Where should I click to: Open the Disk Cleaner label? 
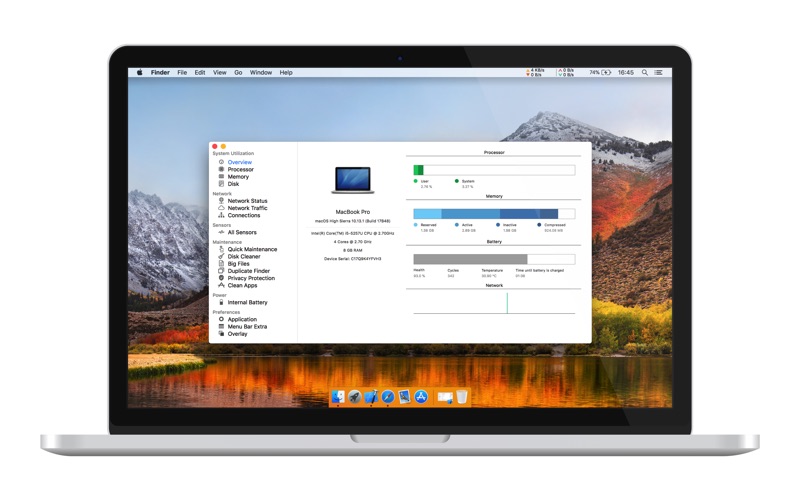tap(244, 257)
